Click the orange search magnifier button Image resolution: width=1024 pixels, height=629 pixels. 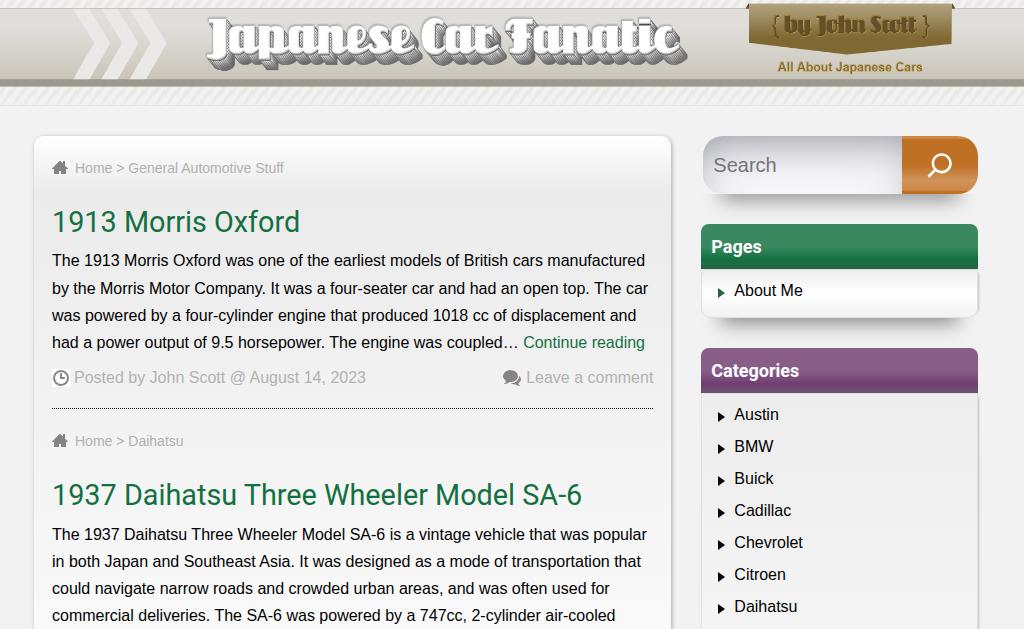coord(939,165)
